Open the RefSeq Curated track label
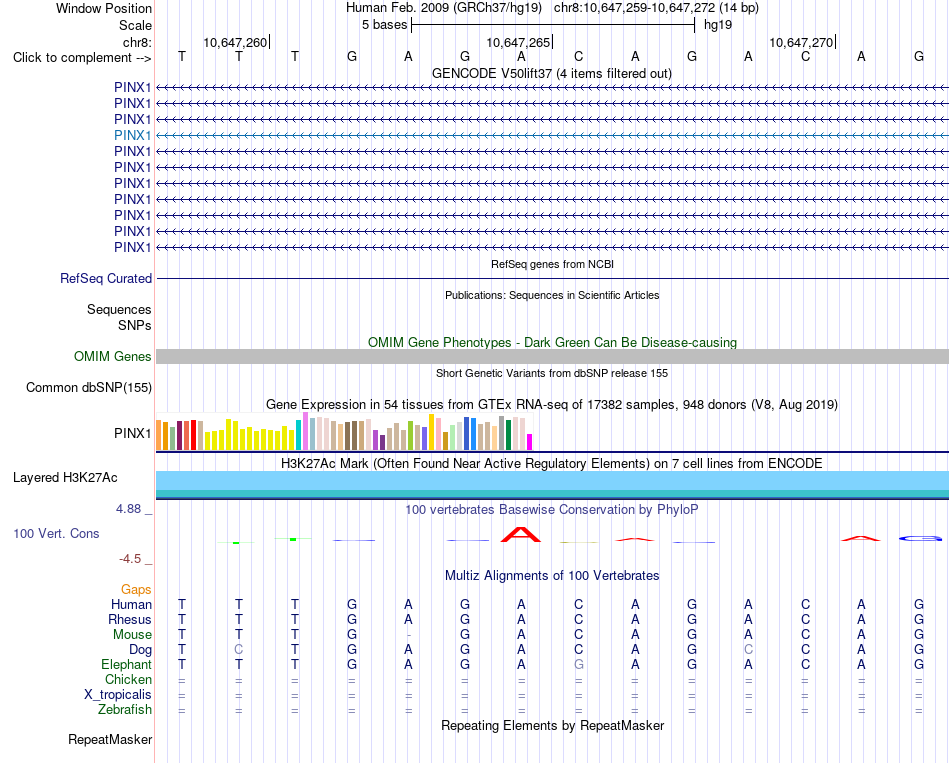950x763 pixels. tap(106, 278)
